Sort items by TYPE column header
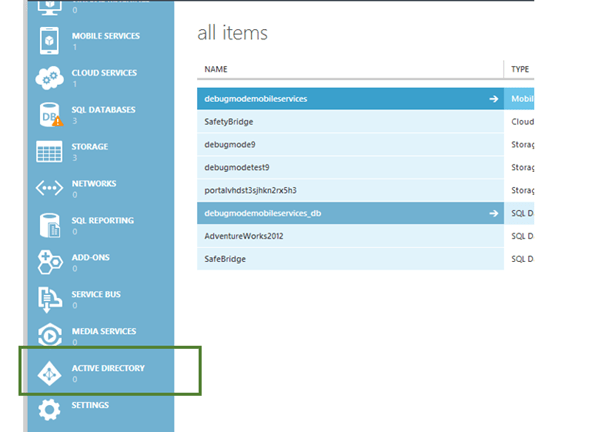Image resolution: width=602 pixels, height=432 pixels. [x=520, y=69]
